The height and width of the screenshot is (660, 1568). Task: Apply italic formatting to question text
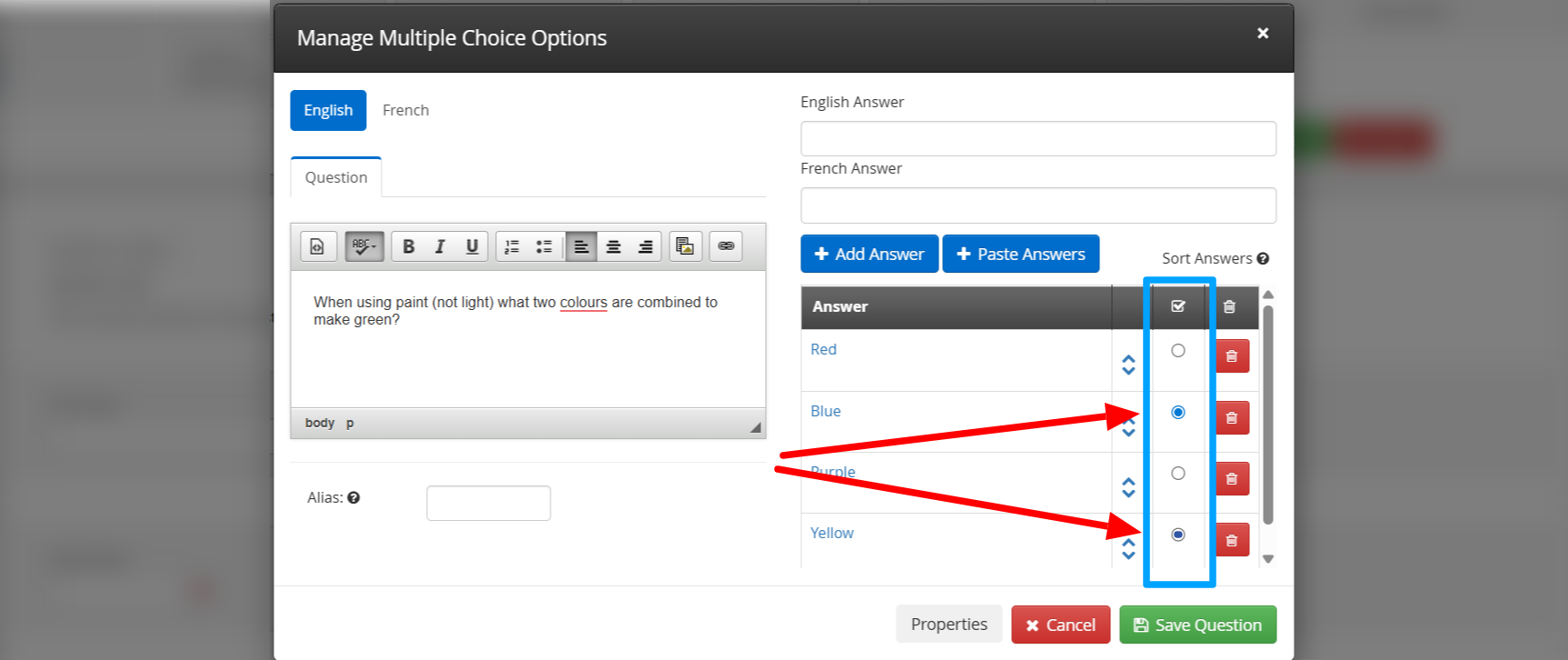pos(440,246)
